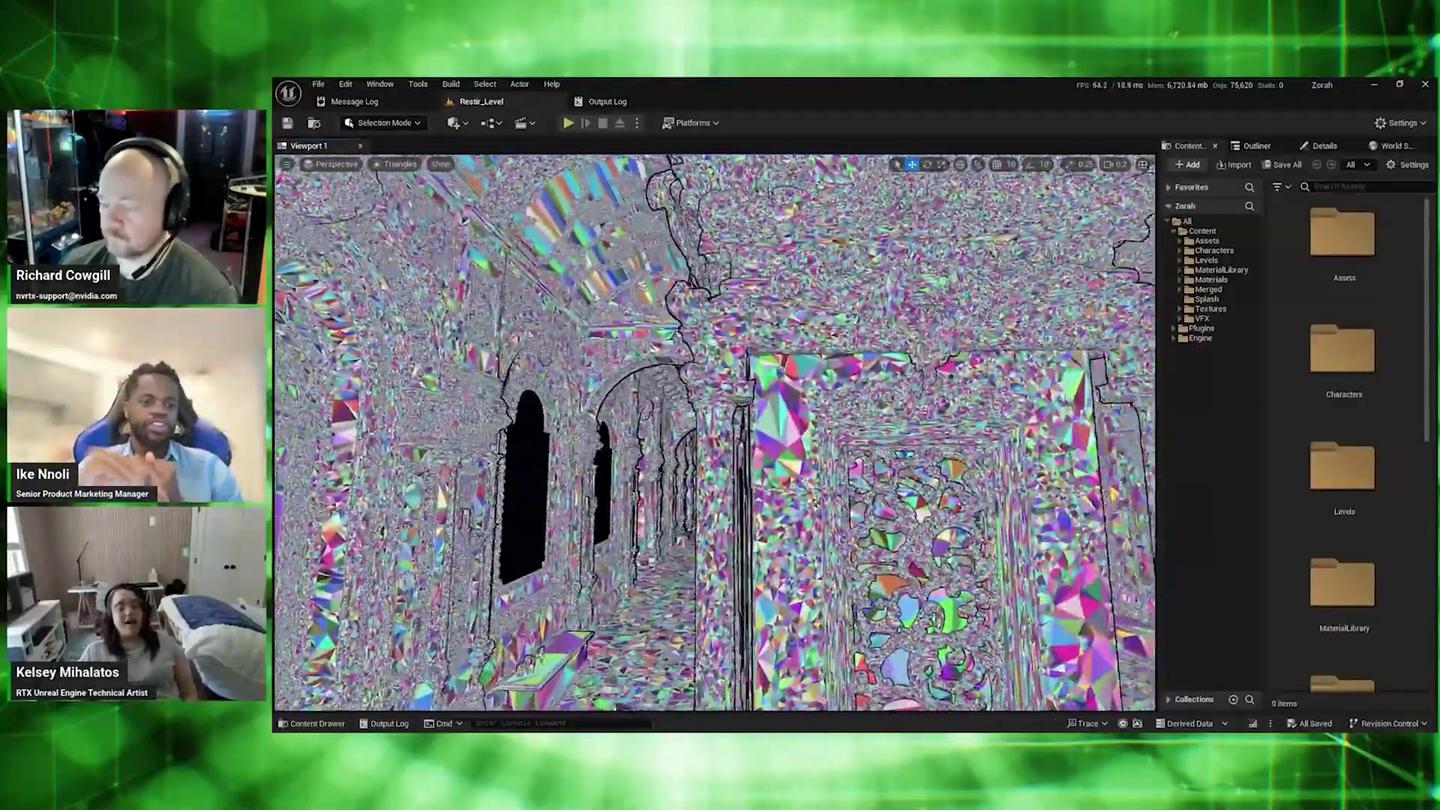Adjust camera speed setting in viewport toolbar
Screen dimensions: 1440x810
[x=1116, y=164]
